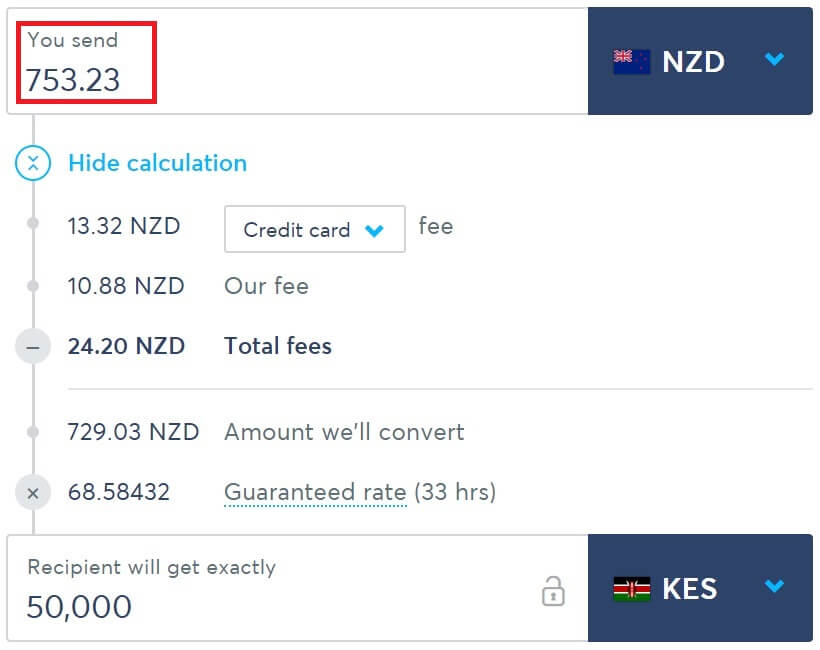Click the 68.58432 exchange rate value
The height and width of the screenshot is (650, 820).
point(119,492)
